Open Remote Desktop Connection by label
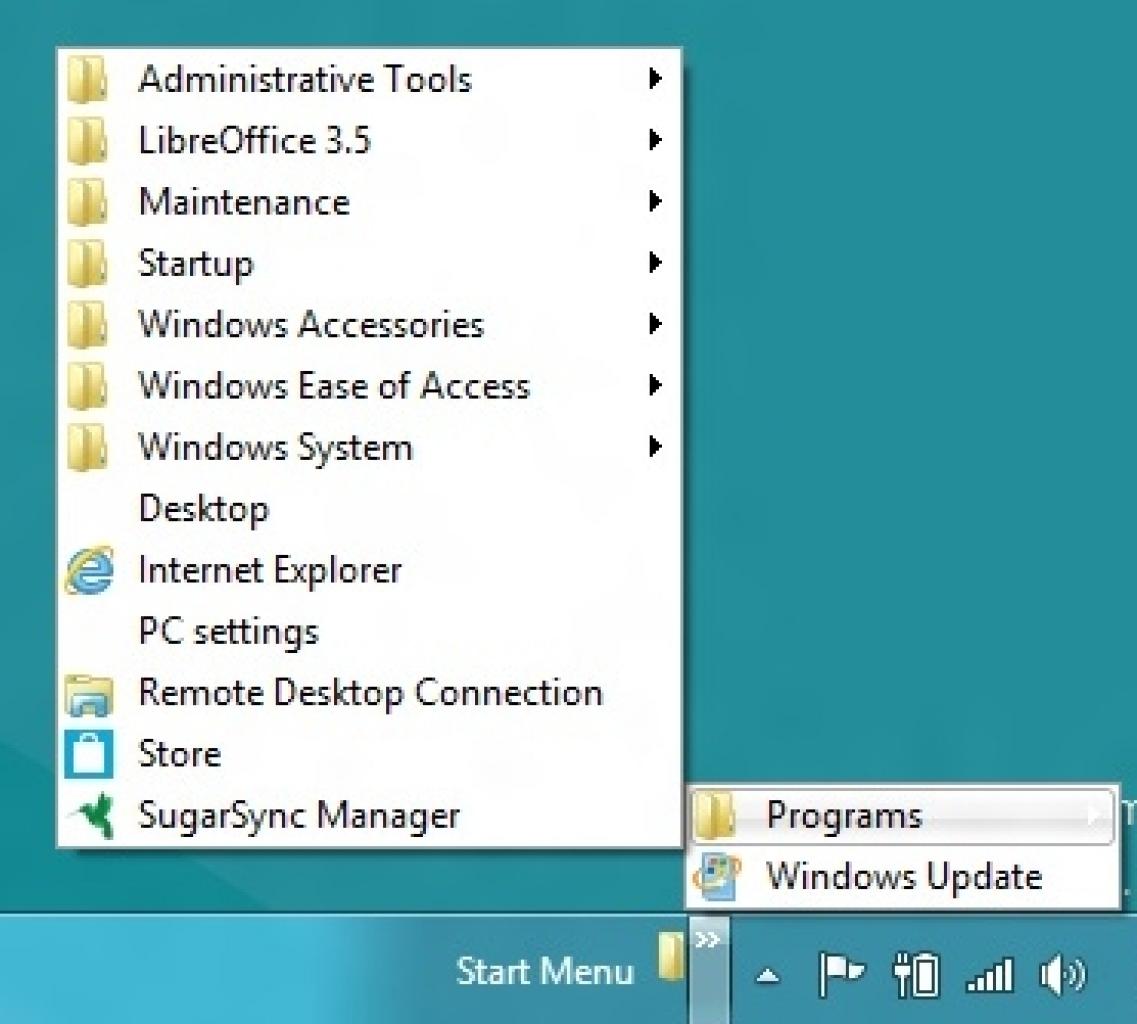This screenshot has width=1137, height=1024. [x=371, y=693]
